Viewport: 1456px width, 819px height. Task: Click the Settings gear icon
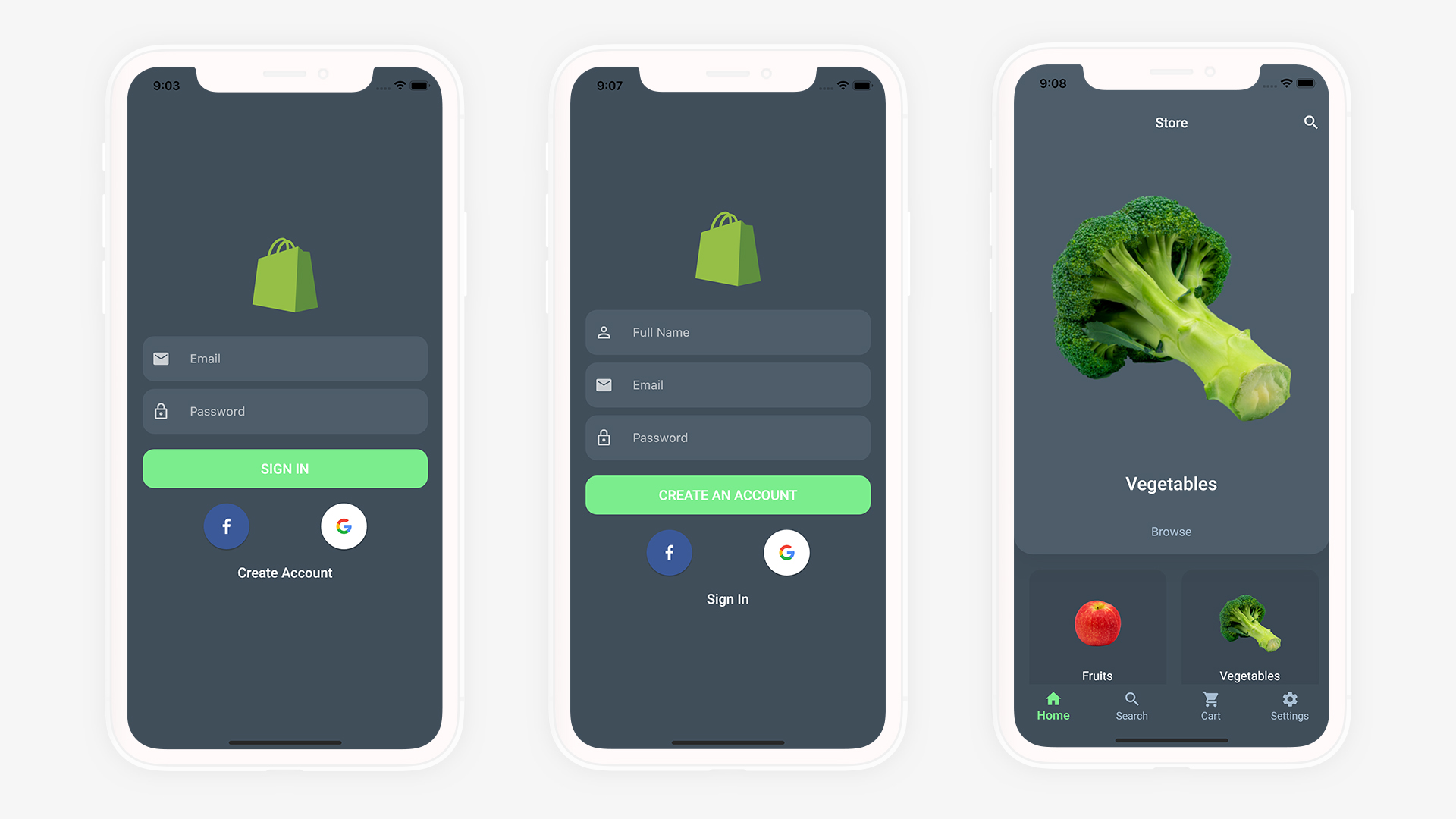(x=1290, y=699)
